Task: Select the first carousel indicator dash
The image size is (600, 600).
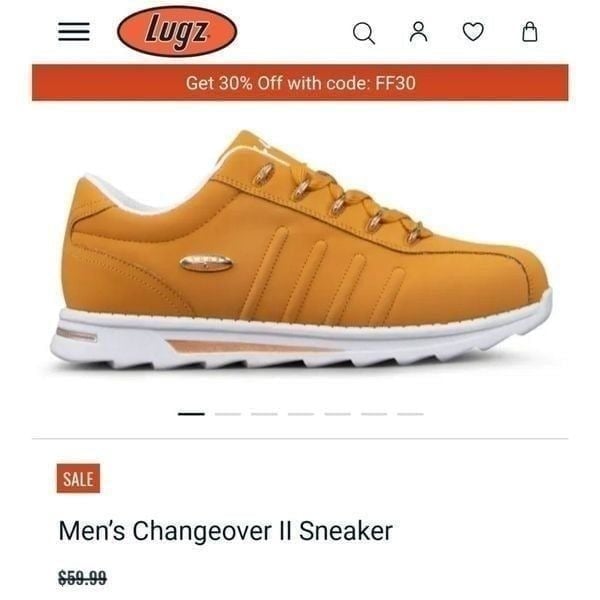Action: point(191,414)
